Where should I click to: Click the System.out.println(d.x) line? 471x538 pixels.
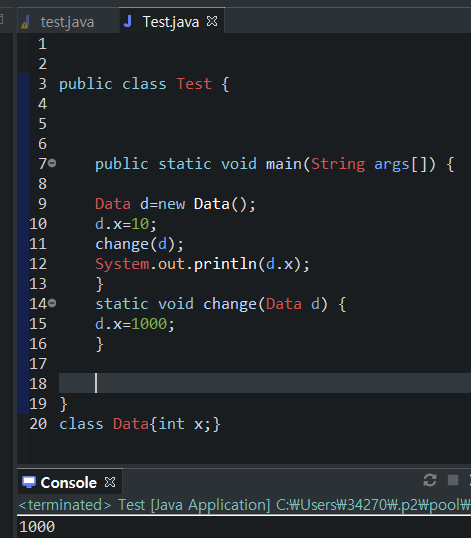click(x=202, y=264)
